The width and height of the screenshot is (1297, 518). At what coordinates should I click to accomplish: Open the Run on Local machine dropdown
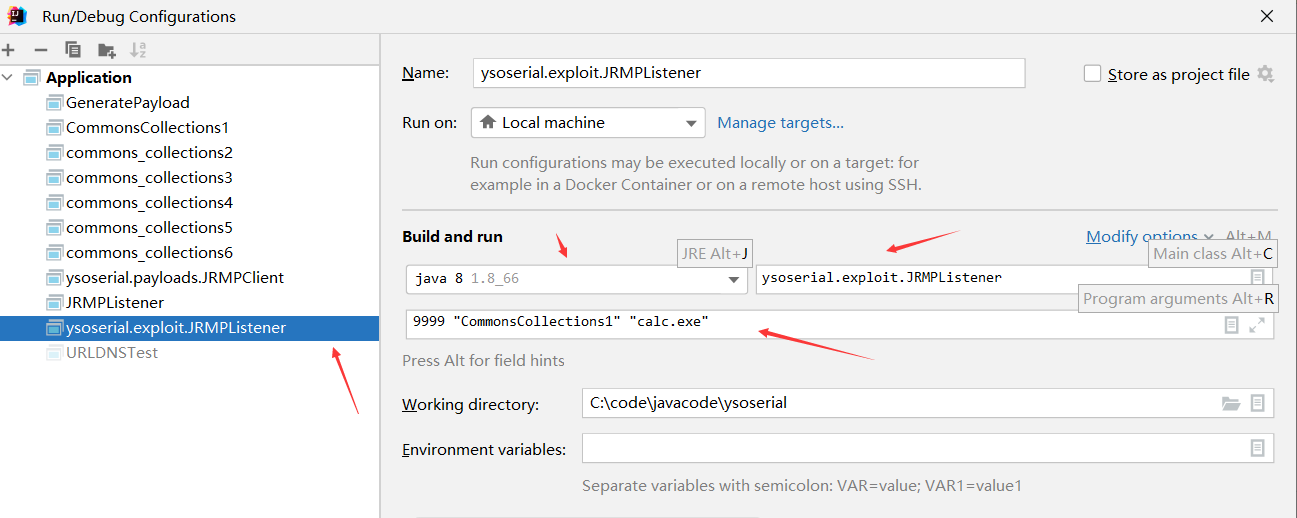click(588, 123)
